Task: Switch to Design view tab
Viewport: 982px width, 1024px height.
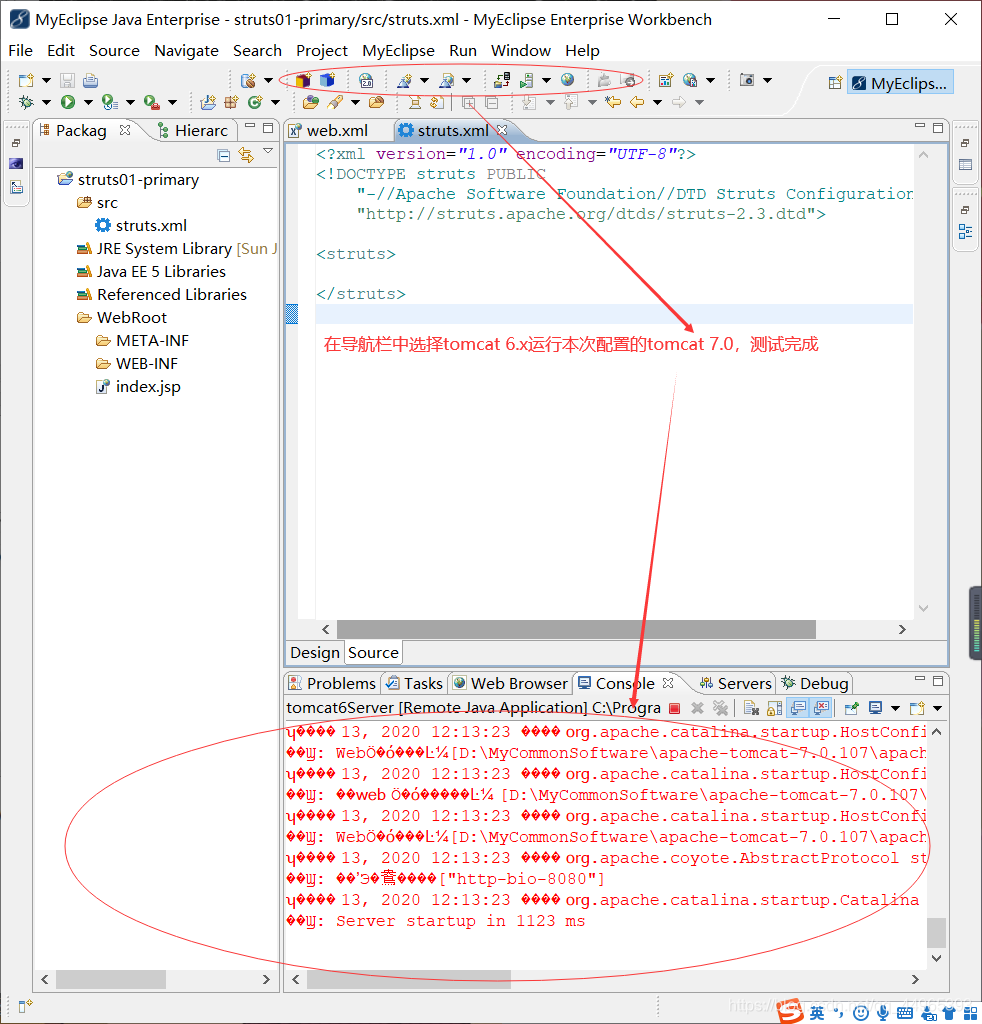Action: (x=314, y=652)
